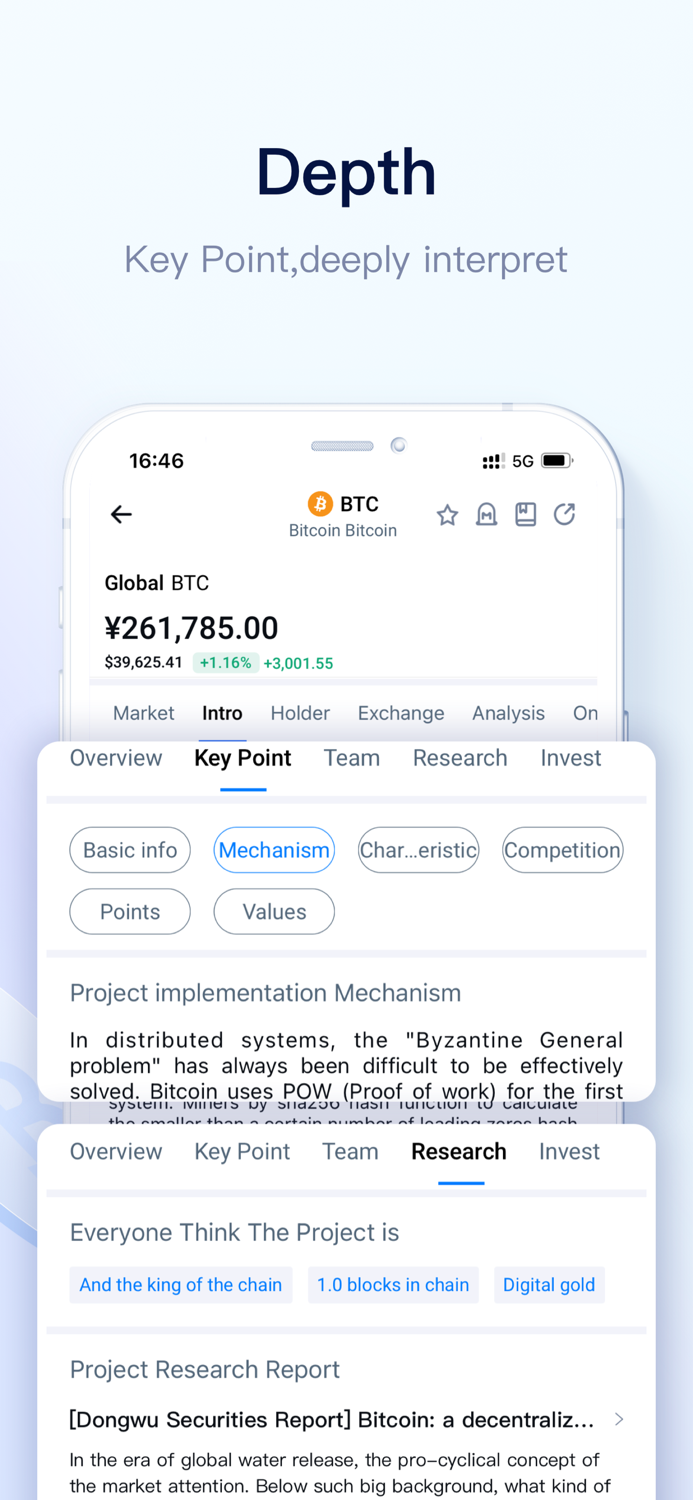The height and width of the screenshot is (1500, 693).
Task: Tap the Digital gold tag
Action: pos(549,1284)
